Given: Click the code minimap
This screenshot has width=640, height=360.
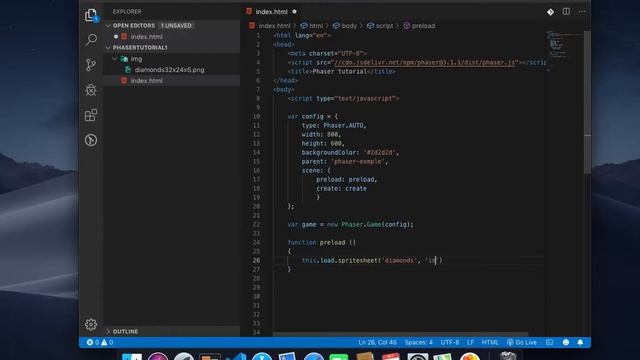Looking at the screenshot, I should coord(563,51).
